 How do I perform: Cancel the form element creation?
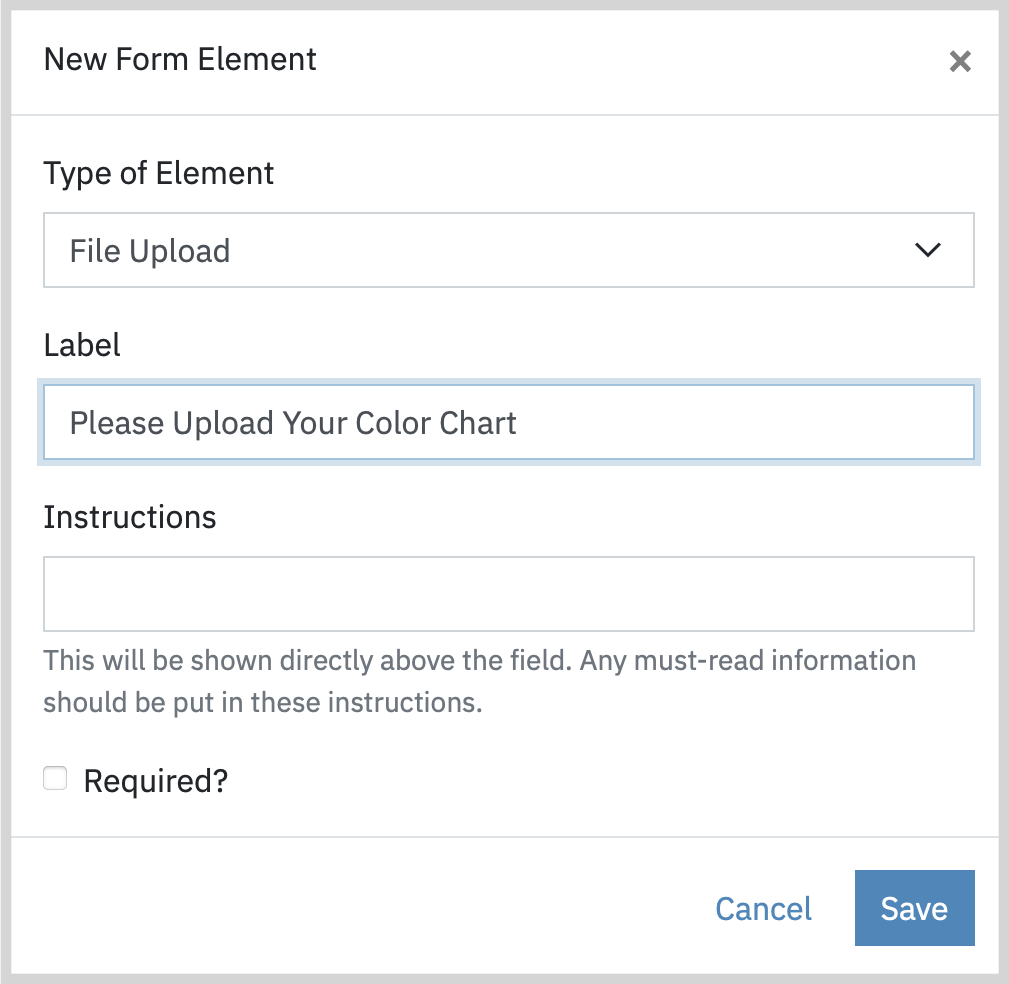pos(763,909)
